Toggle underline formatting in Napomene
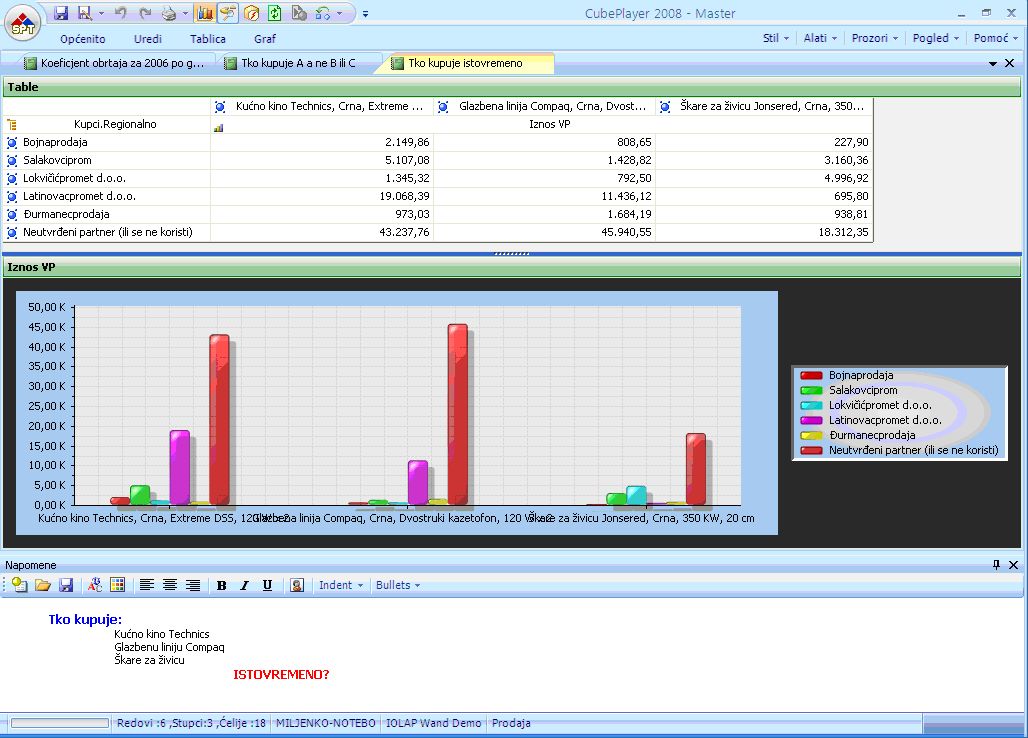 tap(267, 585)
